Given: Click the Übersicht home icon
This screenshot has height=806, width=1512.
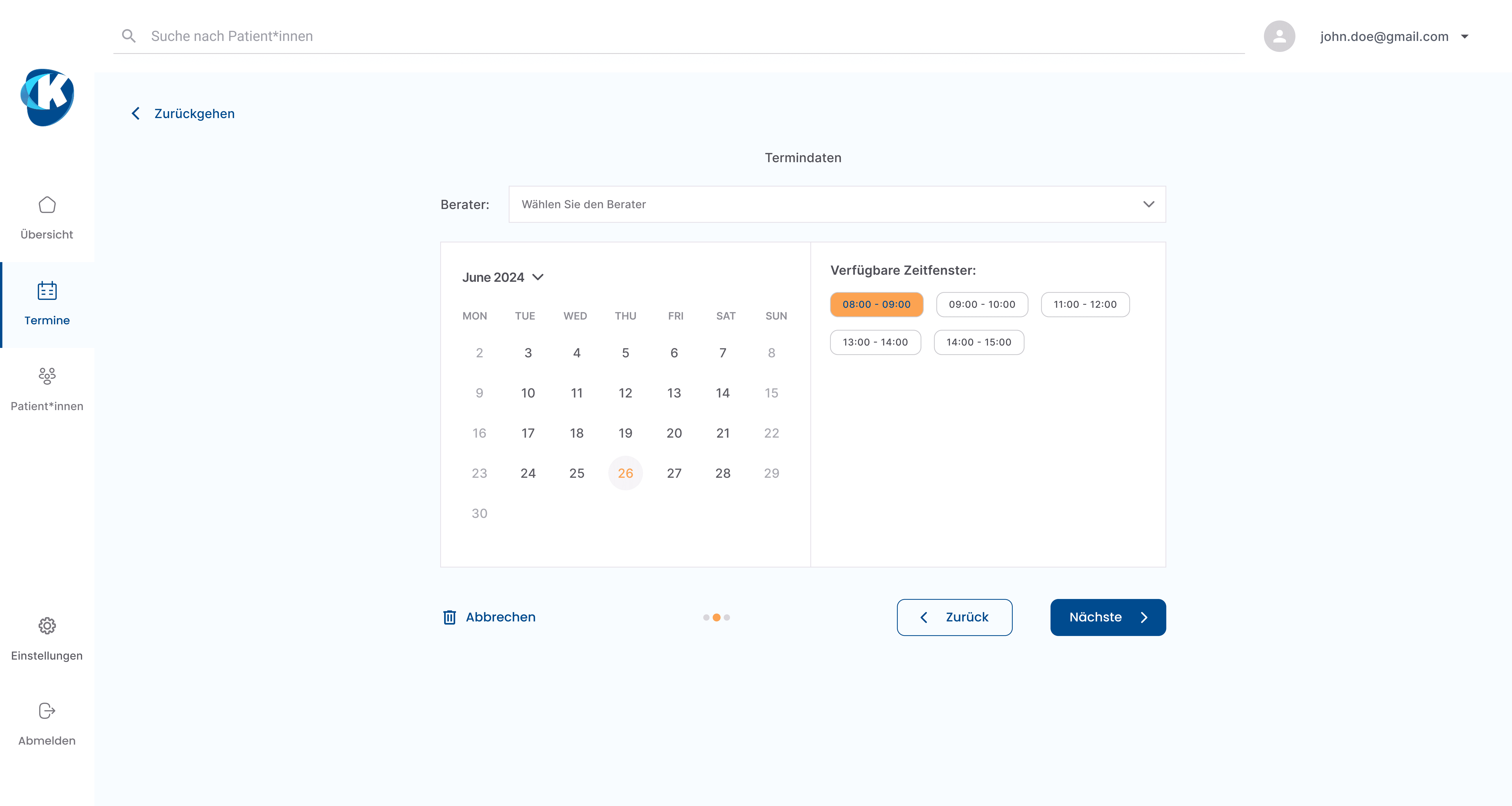Looking at the screenshot, I should 47,205.
